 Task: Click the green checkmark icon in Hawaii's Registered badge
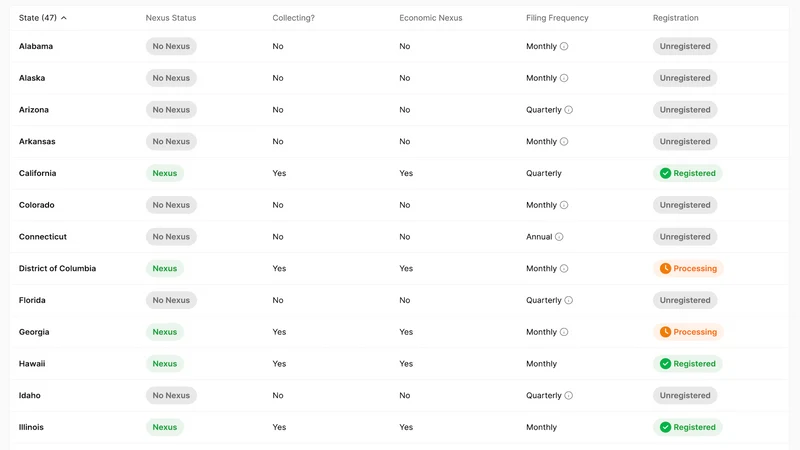tap(665, 364)
